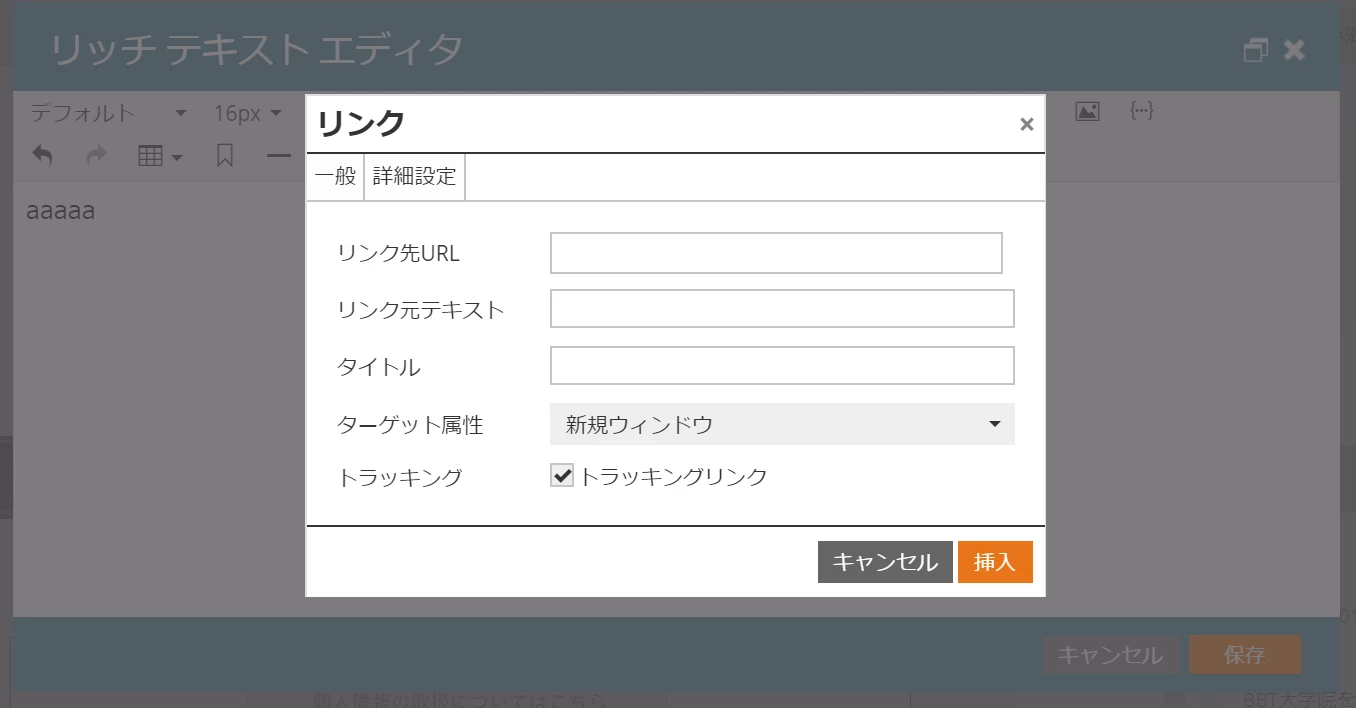Click キャンセル in the リンク dialog
The image size is (1356, 708).
click(885, 562)
